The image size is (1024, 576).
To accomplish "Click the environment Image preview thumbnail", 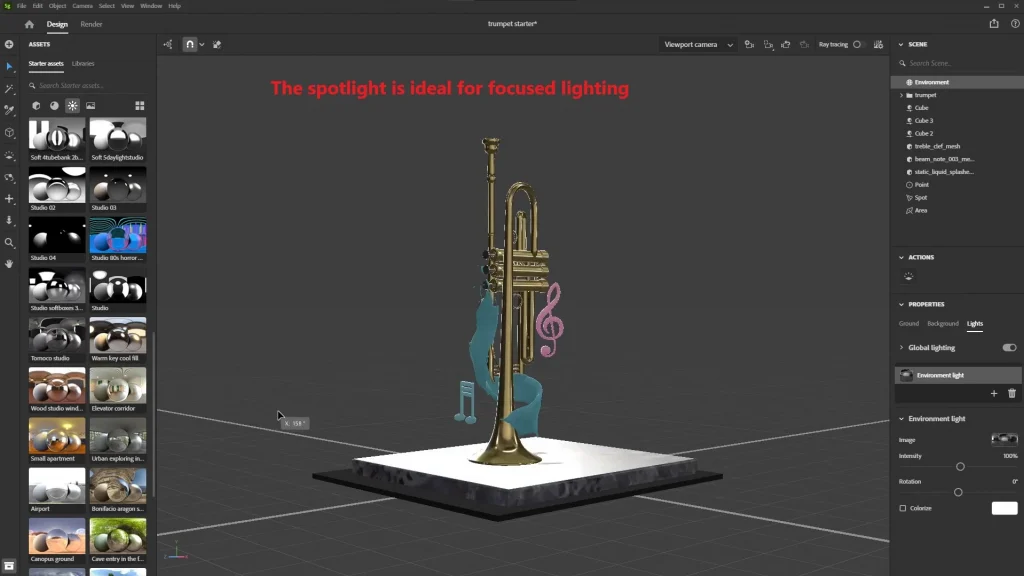I will (x=1004, y=439).
